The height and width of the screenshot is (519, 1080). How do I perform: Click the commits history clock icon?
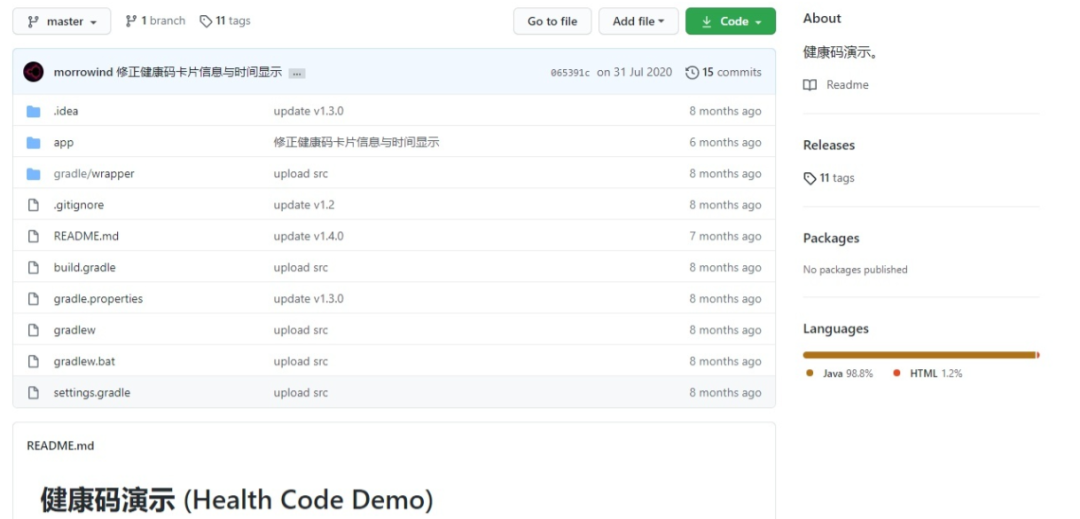point(692,72)
